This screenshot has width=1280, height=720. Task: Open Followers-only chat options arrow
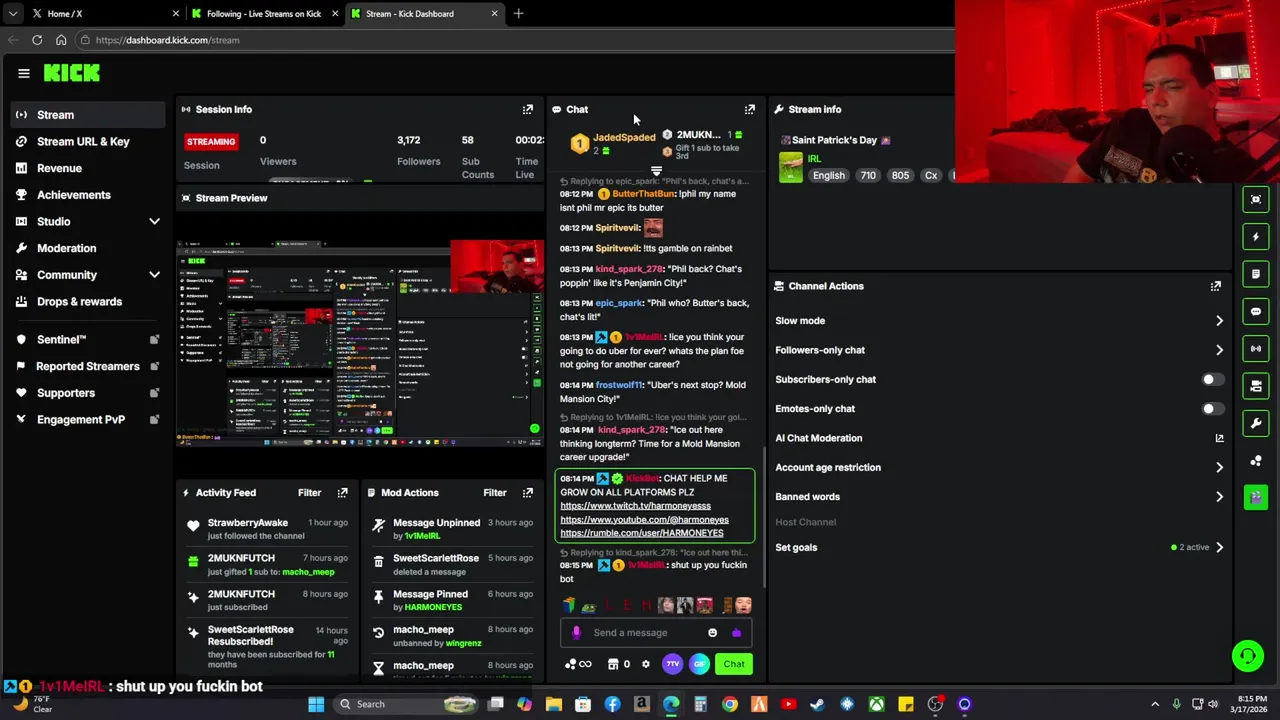[x=1219, y=350]
